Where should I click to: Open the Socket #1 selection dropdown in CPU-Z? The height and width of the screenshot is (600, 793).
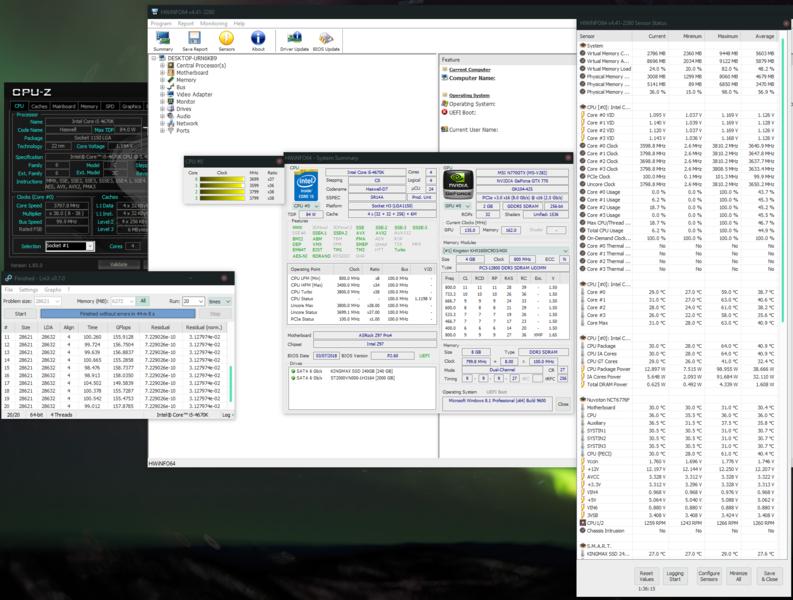[x=70, y=246]
